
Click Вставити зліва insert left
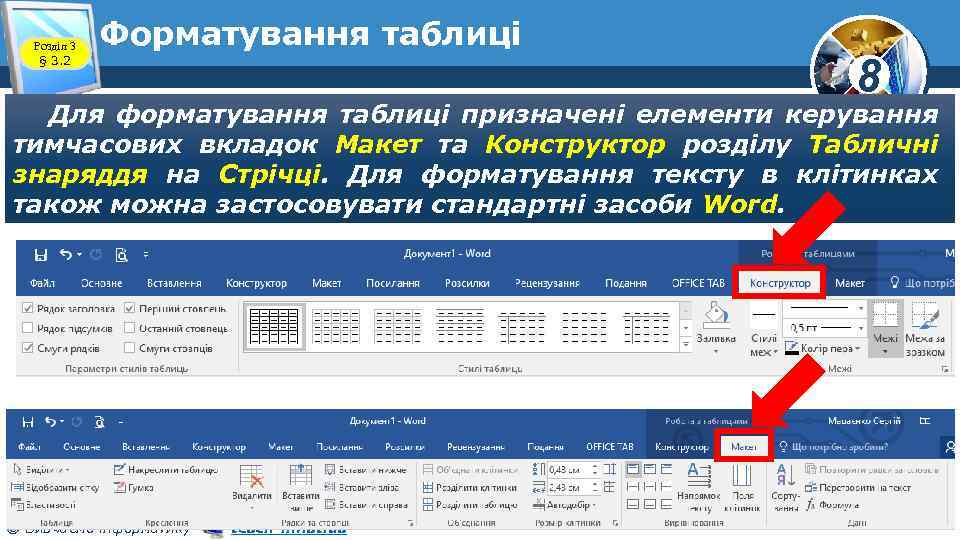click(361, 487)
